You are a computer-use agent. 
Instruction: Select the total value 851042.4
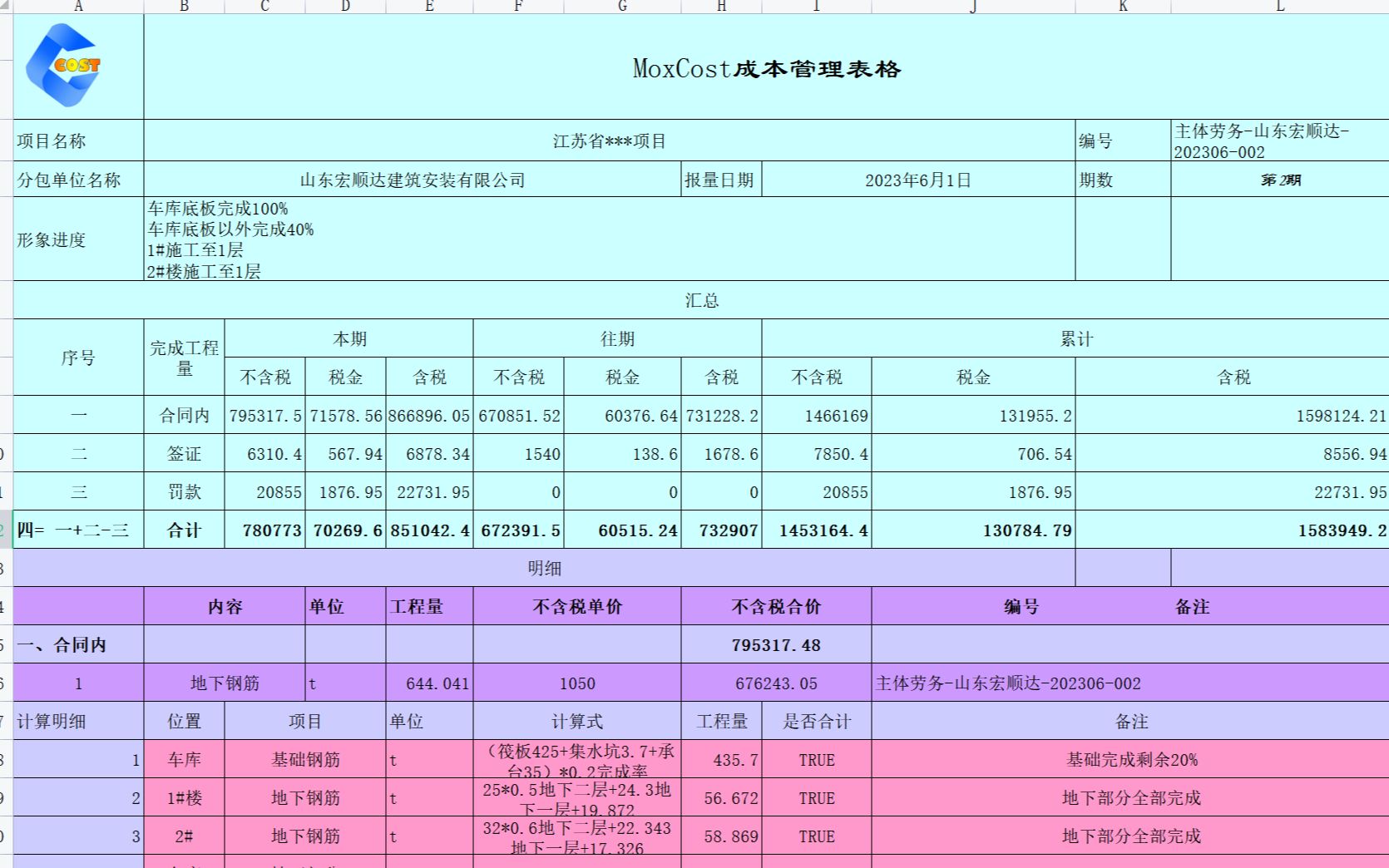click(429, 530)
